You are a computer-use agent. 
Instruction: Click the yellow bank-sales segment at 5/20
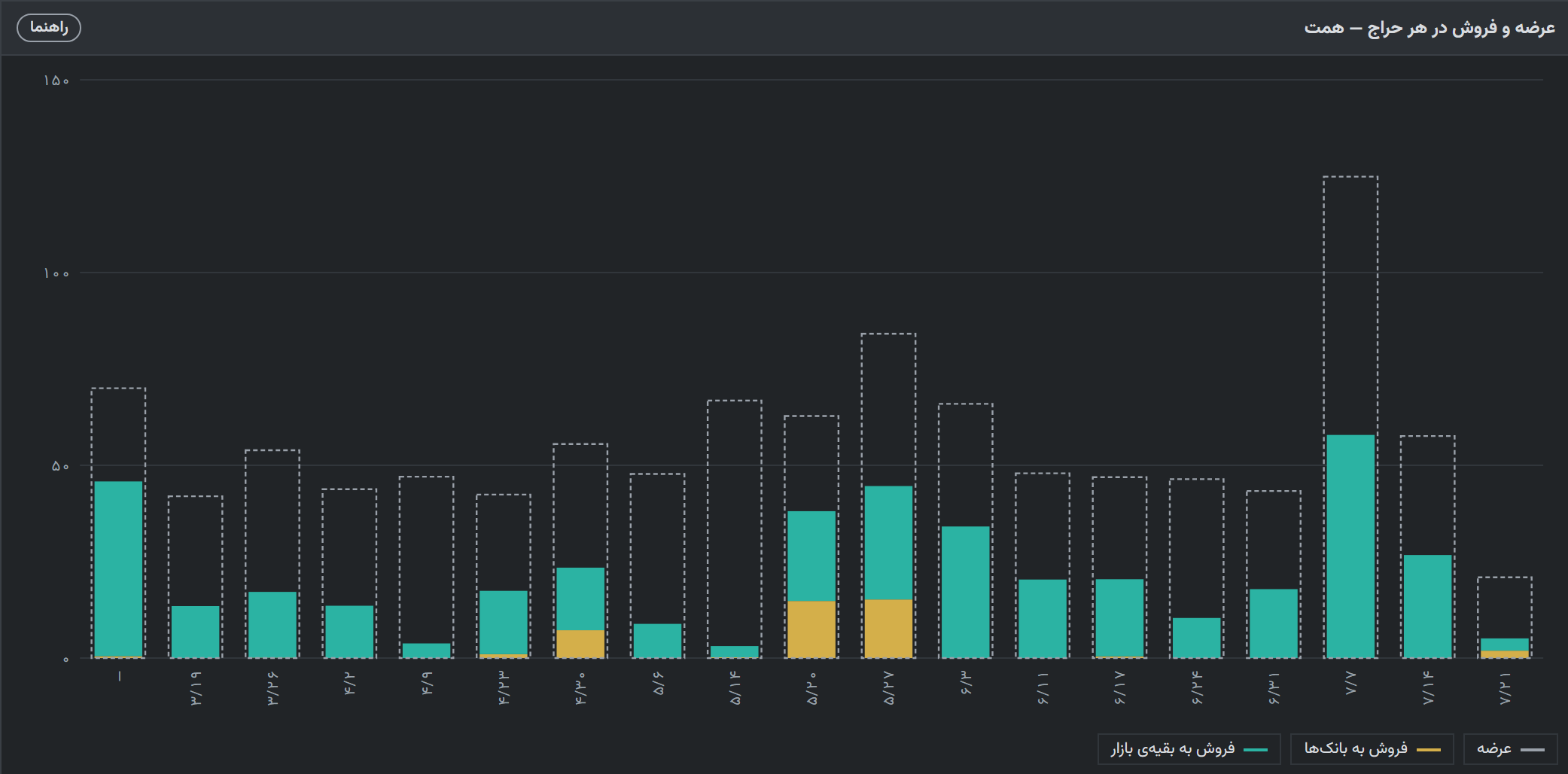tap(811, 629)
